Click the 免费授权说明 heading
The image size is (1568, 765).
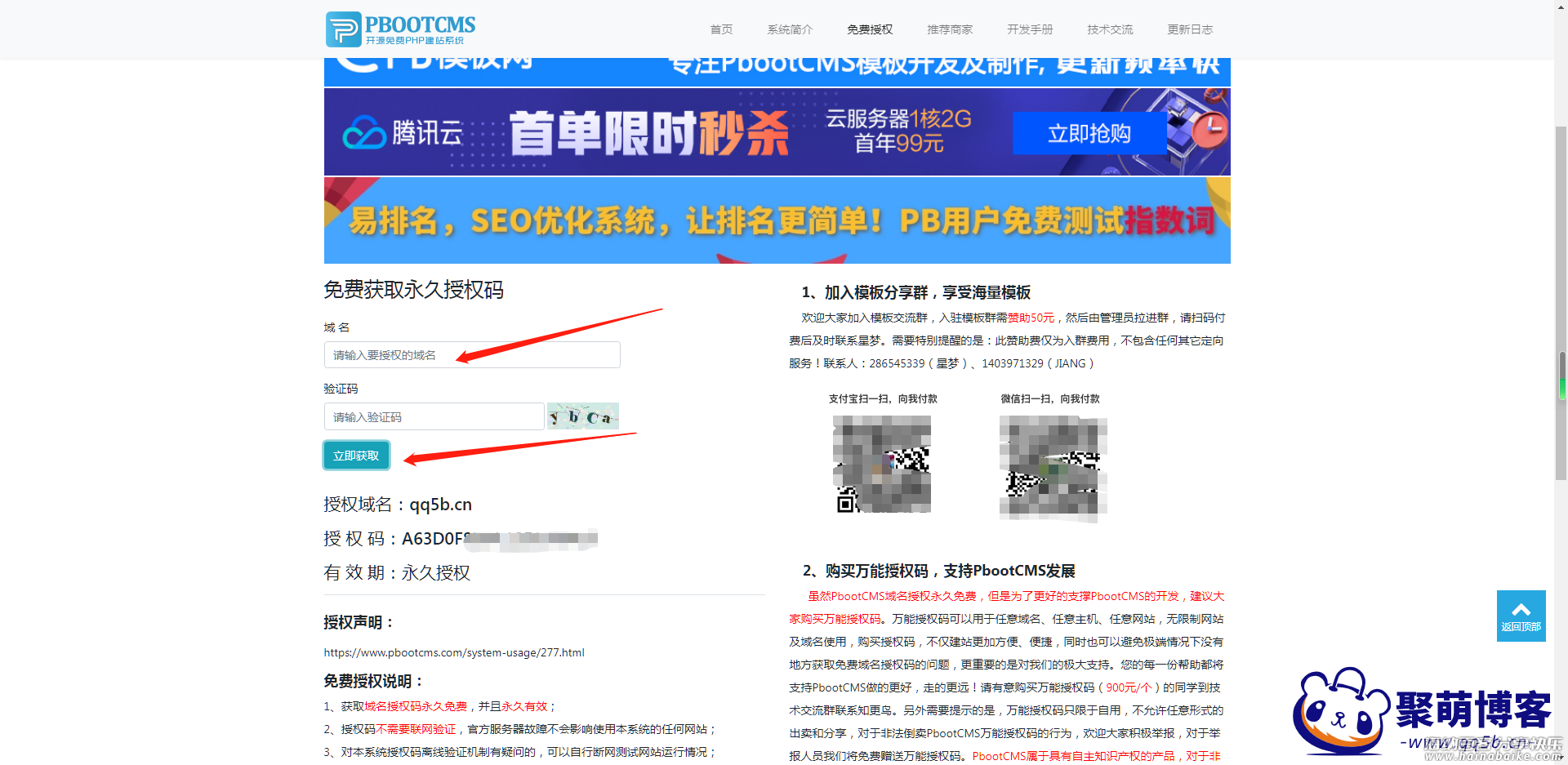click(x=374, y=681)
